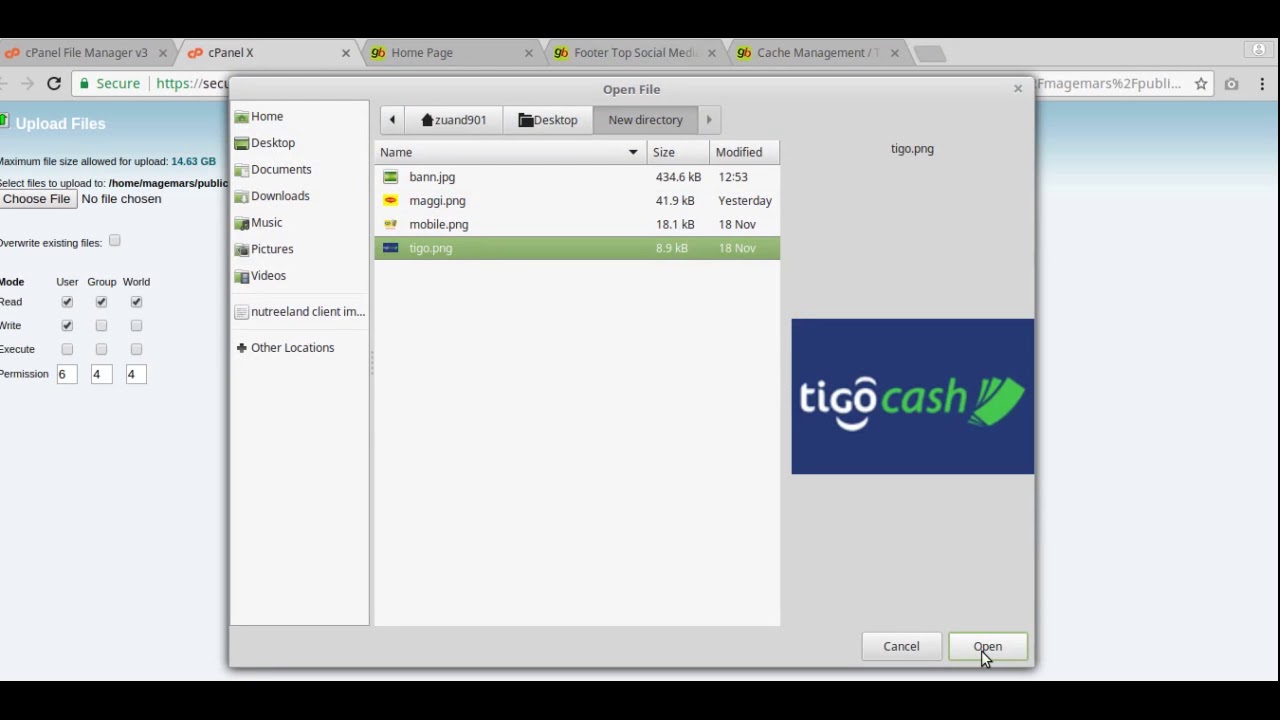Viewport: 1280px width, 720px height.
Task: Open Chrome's three-dot menu icon
Action: click(1262, 84)
